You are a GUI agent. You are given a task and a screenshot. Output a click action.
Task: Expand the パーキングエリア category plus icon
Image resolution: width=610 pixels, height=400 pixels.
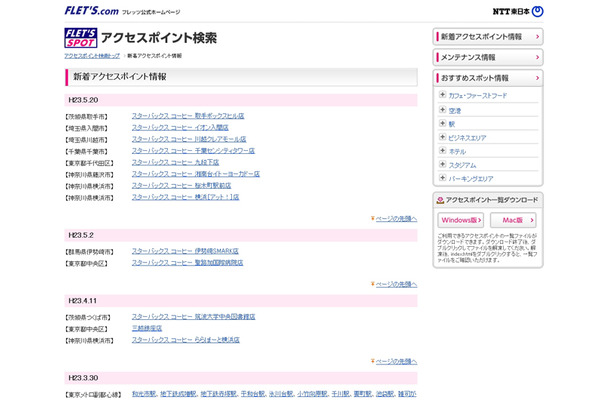(x=442, y=178)
